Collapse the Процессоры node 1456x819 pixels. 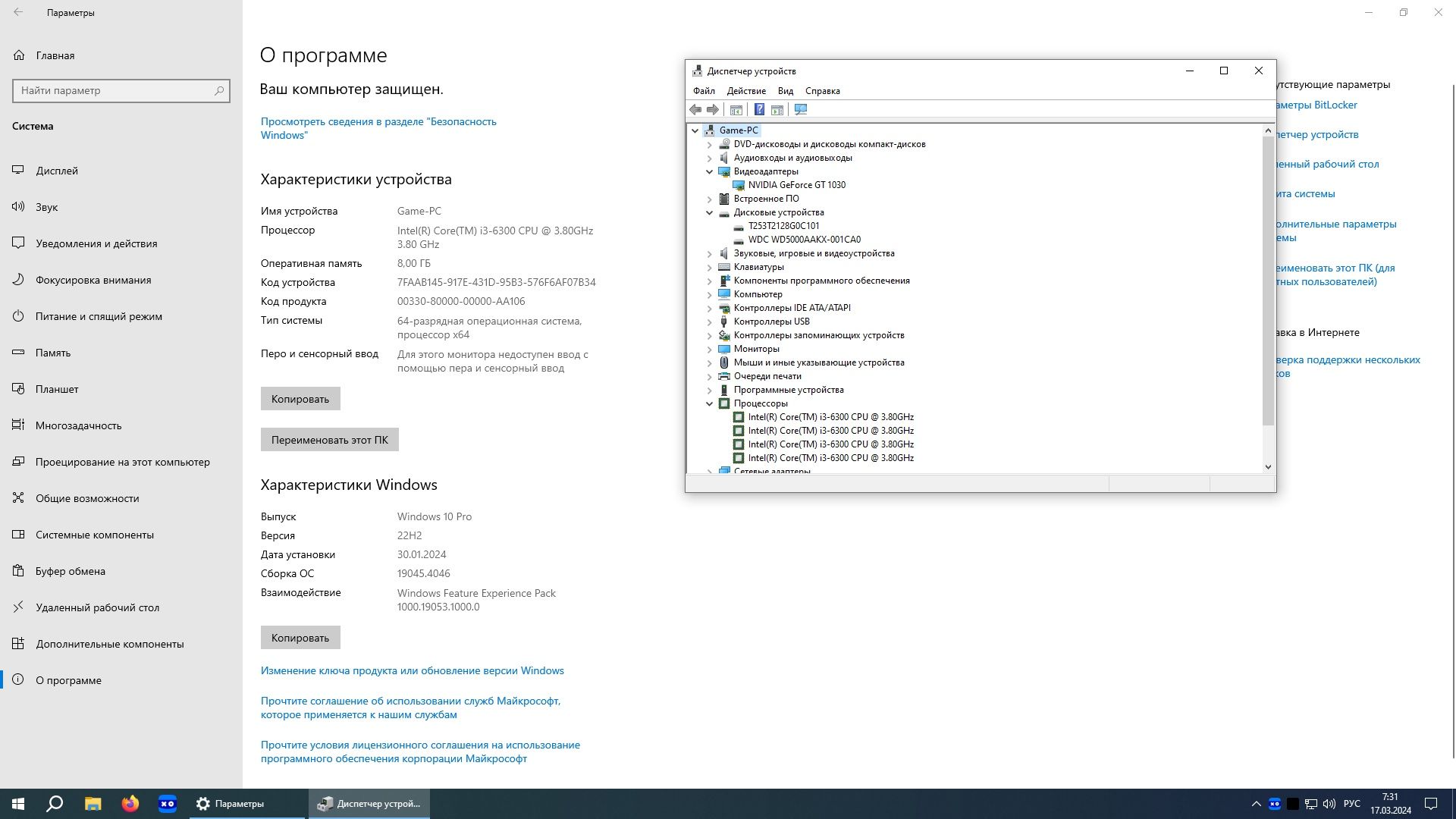coord(710,403)
